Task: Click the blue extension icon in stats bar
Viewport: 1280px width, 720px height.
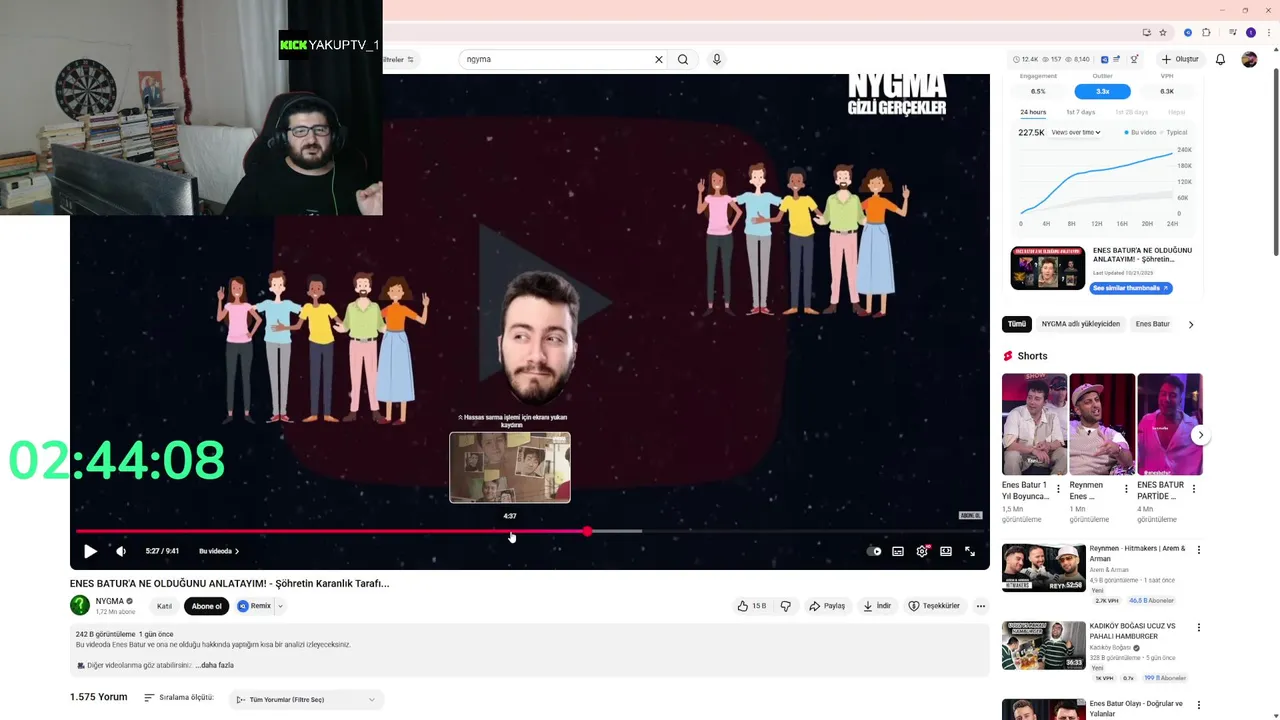Action: tap(1104, 59)
